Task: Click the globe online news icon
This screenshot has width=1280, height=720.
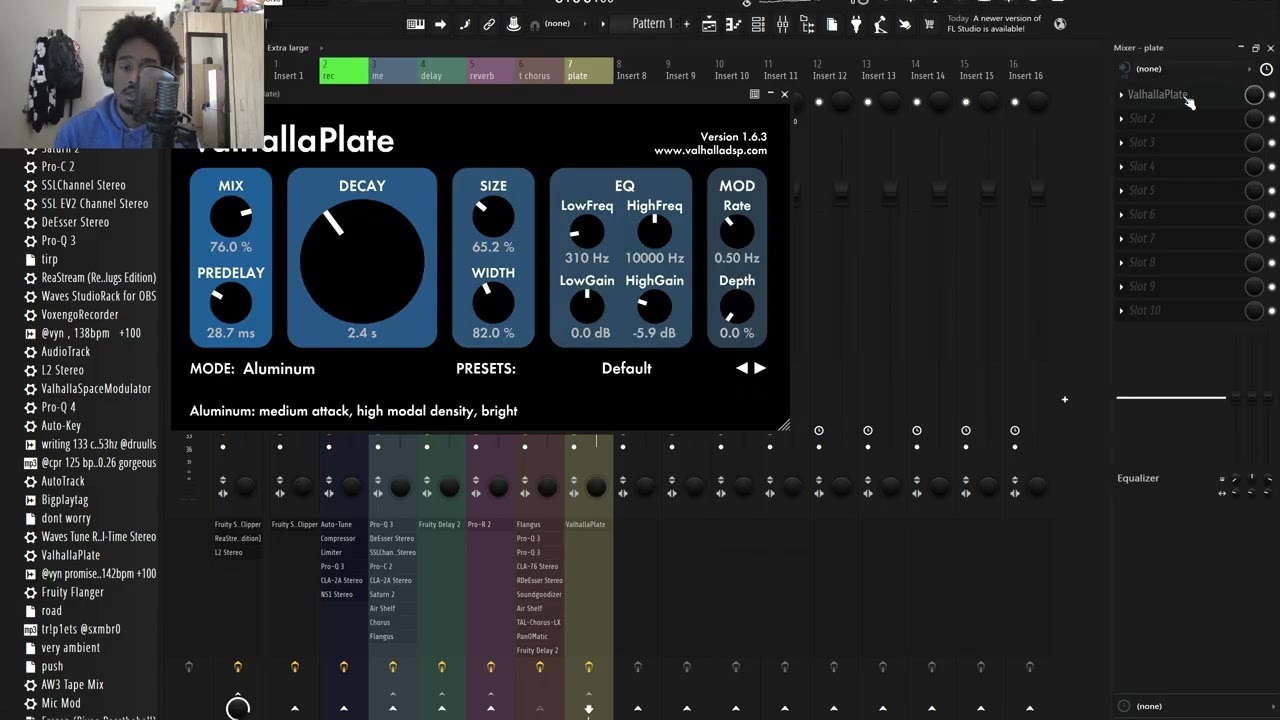Action: pos(1060,24)
